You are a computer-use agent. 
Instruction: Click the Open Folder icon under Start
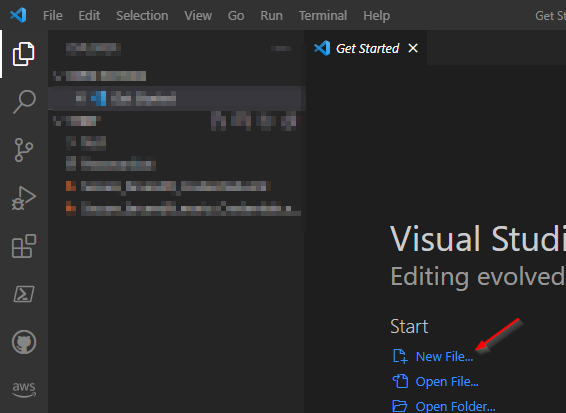tap(400, 406)
